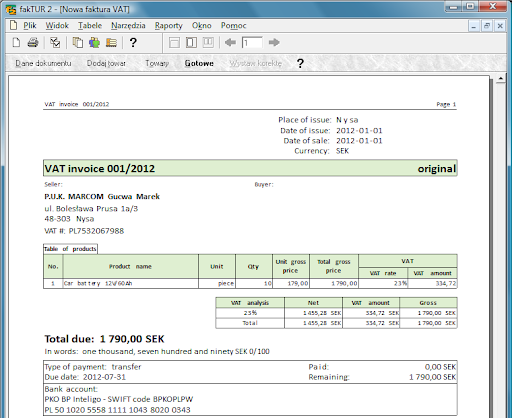Click the printer icon in toolbar
The height and width of the screenshot is (418, 512).
pos(33,43)
